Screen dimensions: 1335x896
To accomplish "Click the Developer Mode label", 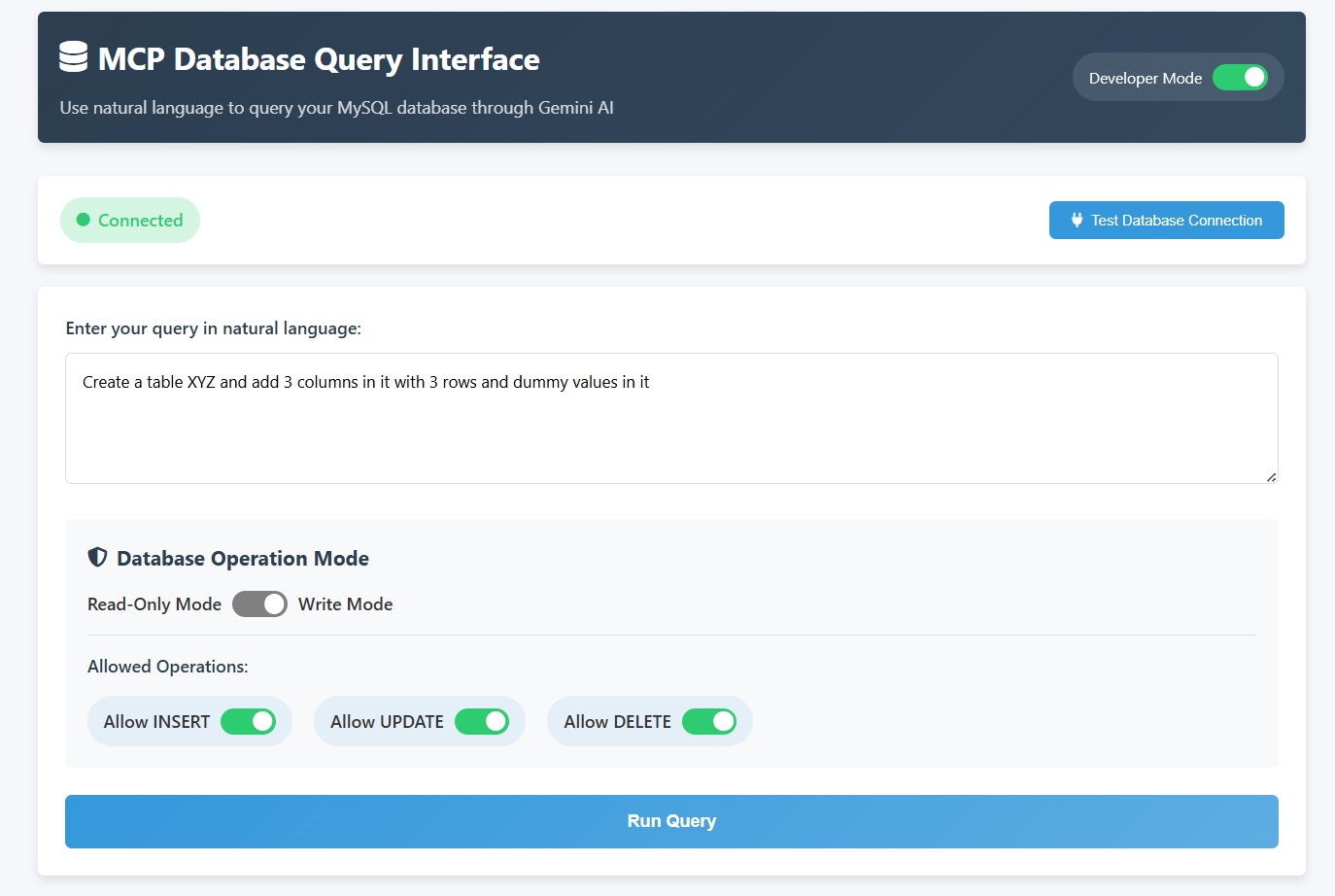I will tap(1145, 77).
